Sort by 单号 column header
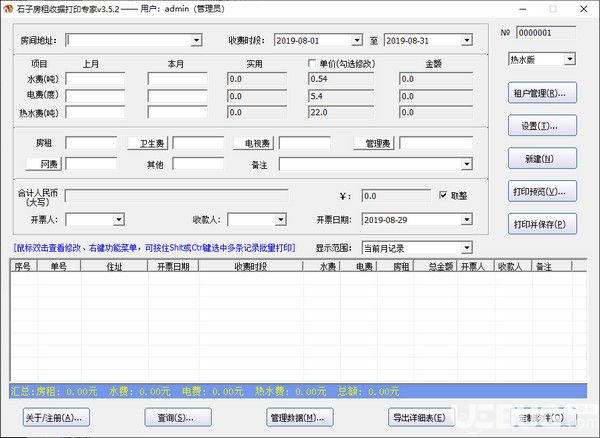 [x=59, y=266]
